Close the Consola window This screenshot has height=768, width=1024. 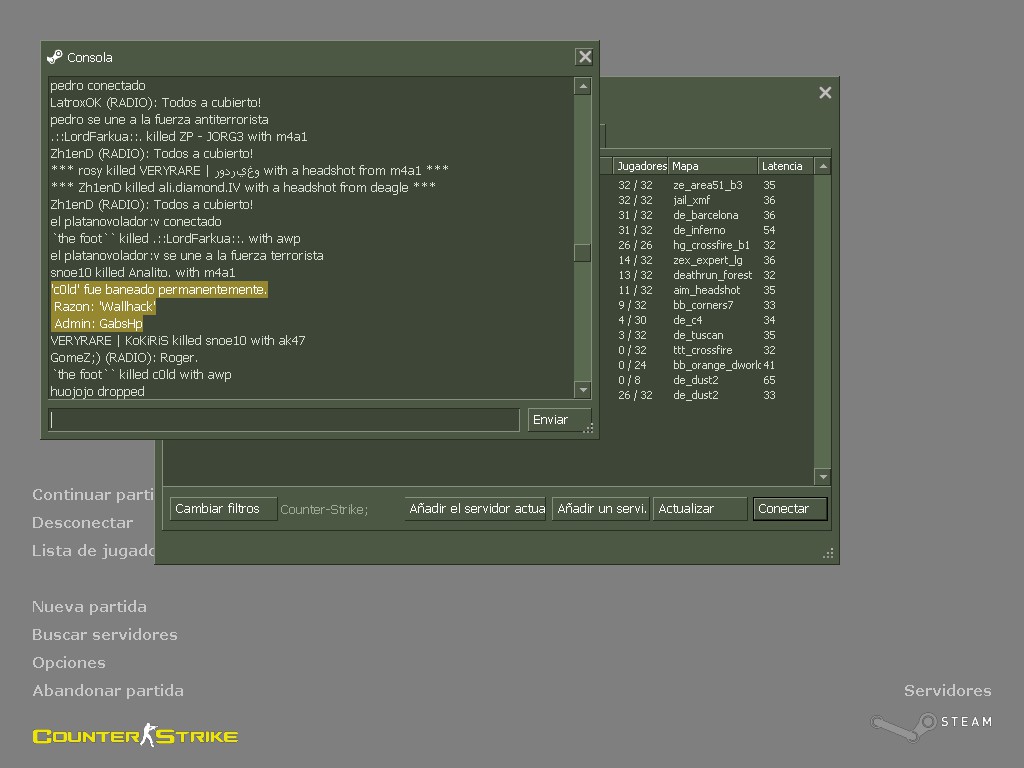584,57
